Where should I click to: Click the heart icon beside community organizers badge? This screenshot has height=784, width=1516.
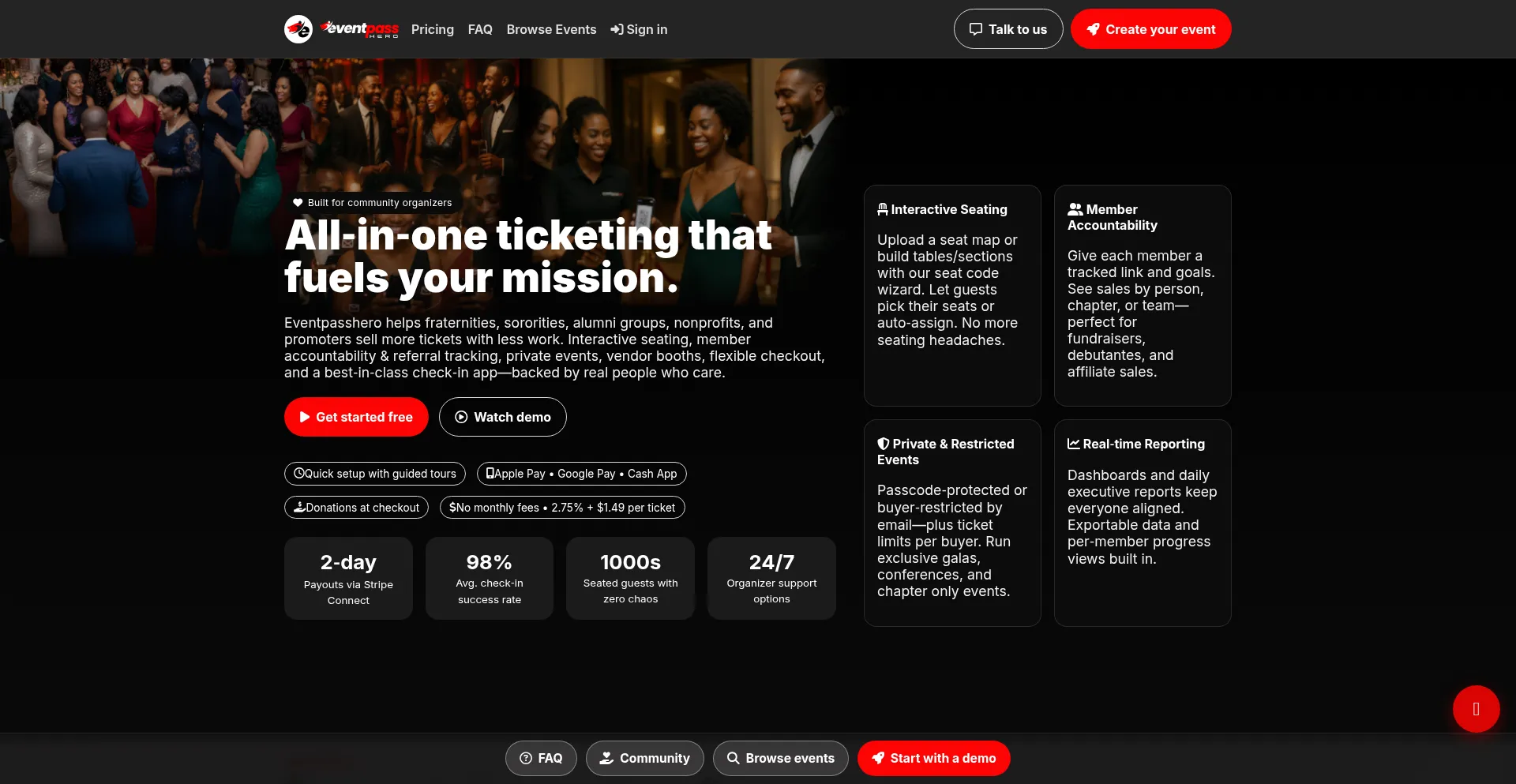(298, 202)
